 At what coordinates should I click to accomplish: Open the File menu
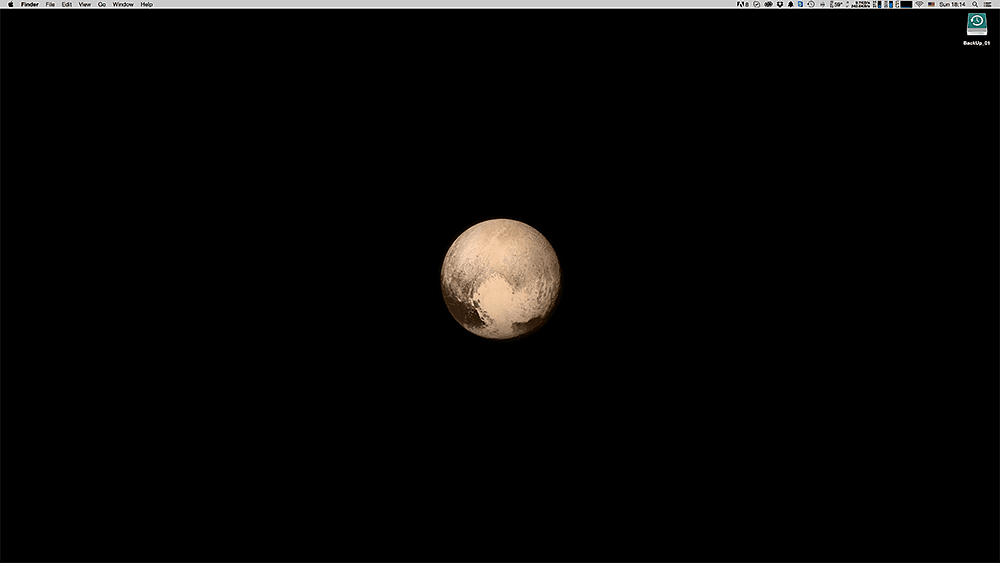click(50, 4)
